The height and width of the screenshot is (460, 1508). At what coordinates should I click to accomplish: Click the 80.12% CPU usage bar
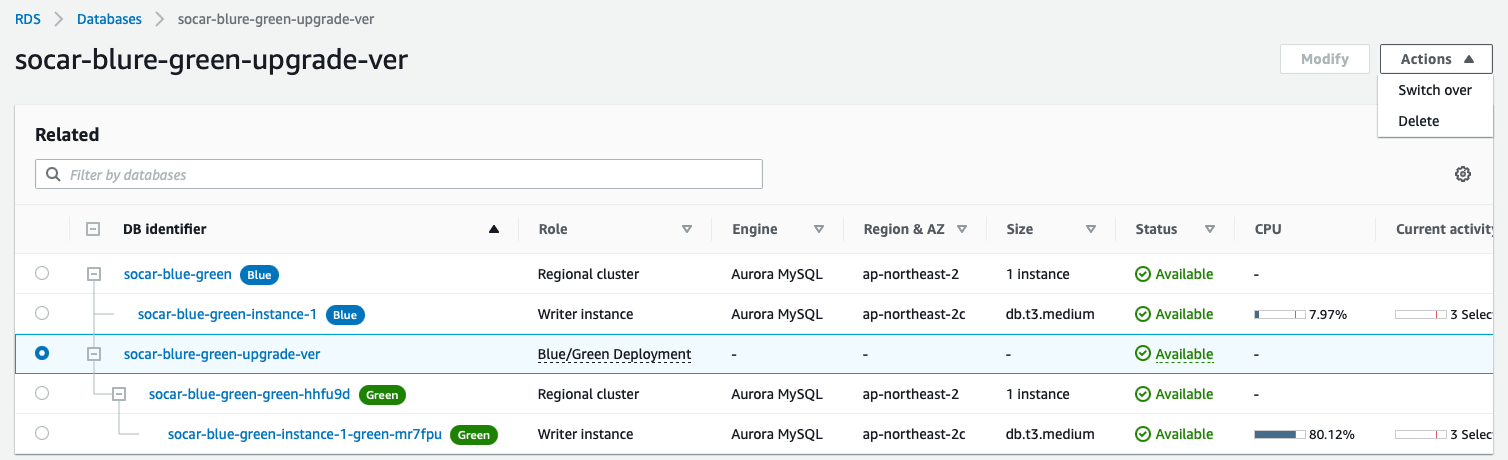pos(1280,434)
